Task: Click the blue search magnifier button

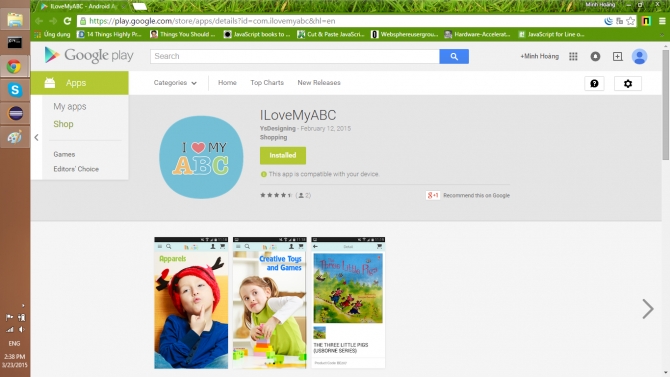Action: tap(454, 56)
